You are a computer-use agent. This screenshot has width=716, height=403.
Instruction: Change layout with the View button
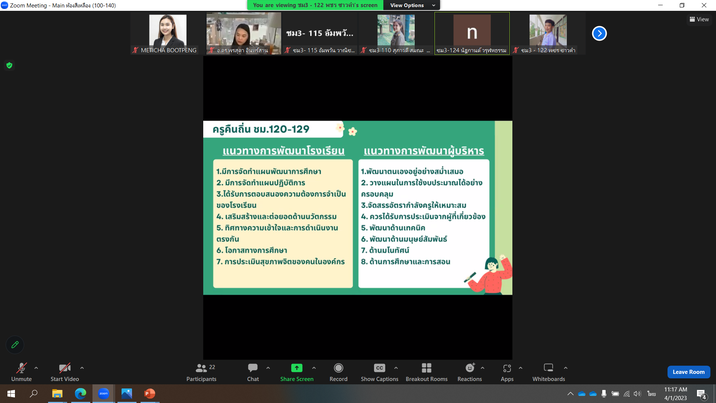click(699, 19)
